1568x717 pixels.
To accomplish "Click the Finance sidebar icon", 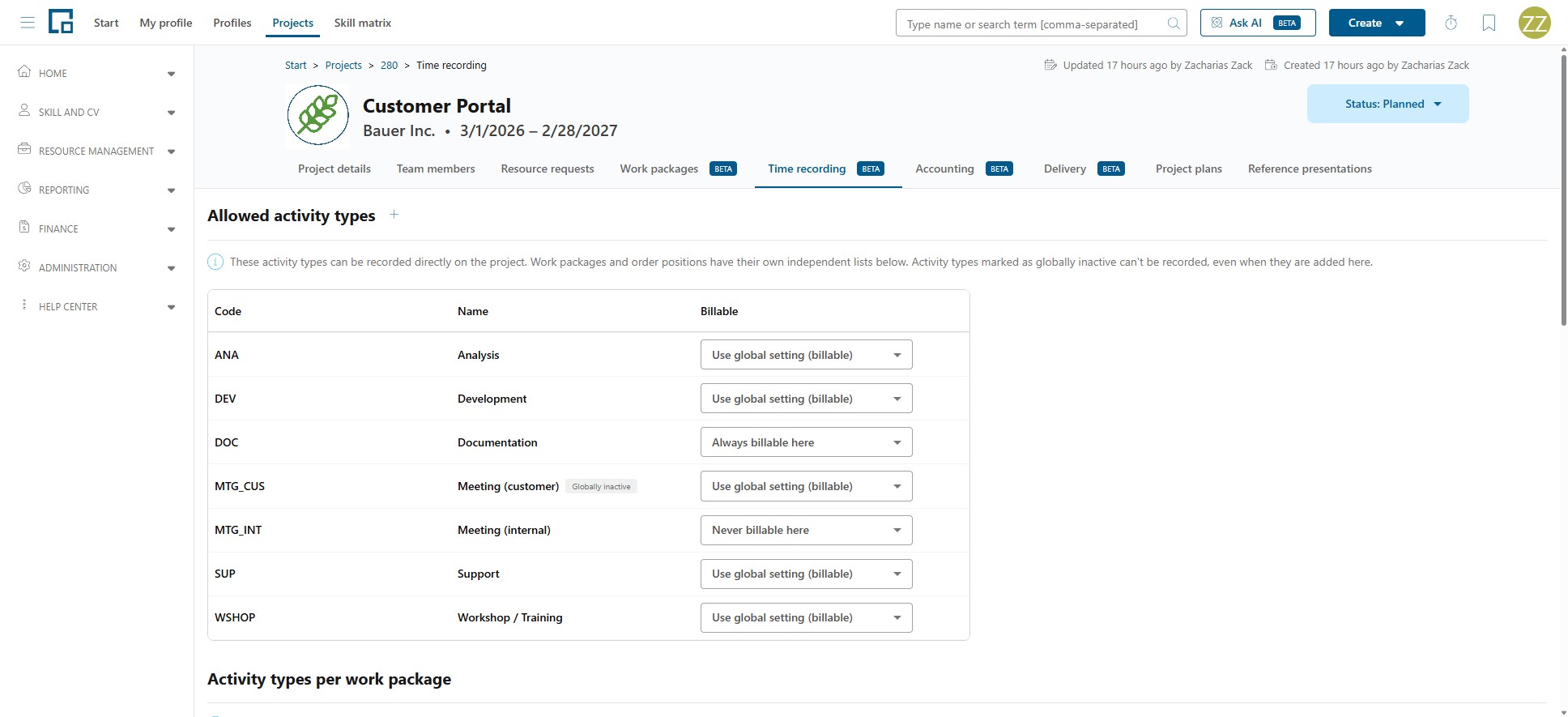I will [24, 227].
